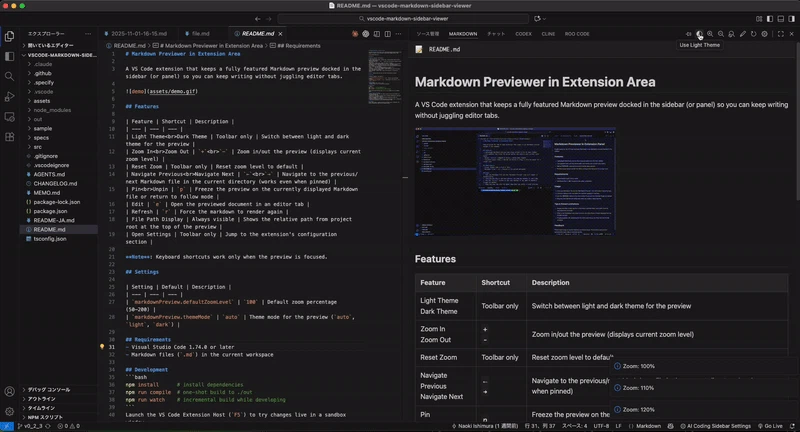The image size is (800, 432).
Task: Click the editor minimap
Action: tap(385, 77)
